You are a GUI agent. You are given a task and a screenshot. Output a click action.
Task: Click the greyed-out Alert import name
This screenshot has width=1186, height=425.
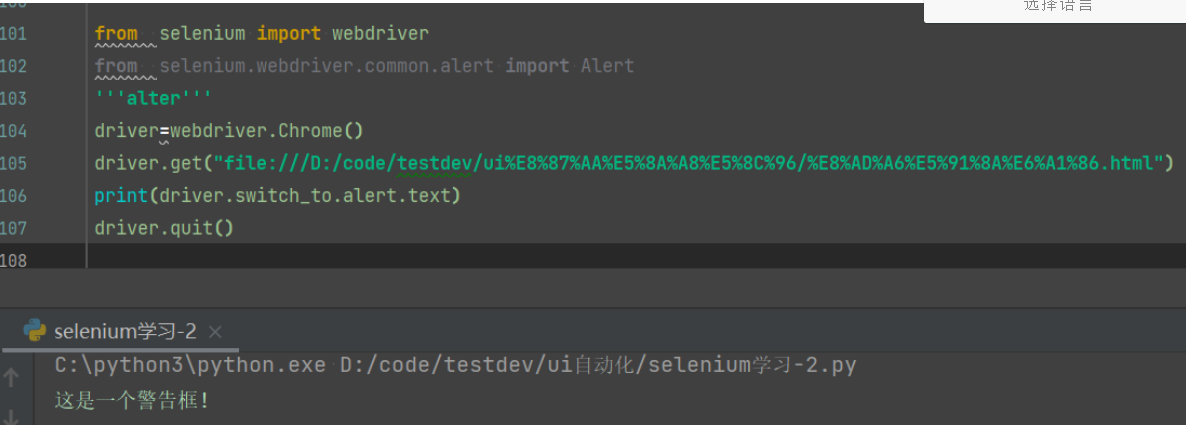tap(607, 66)
